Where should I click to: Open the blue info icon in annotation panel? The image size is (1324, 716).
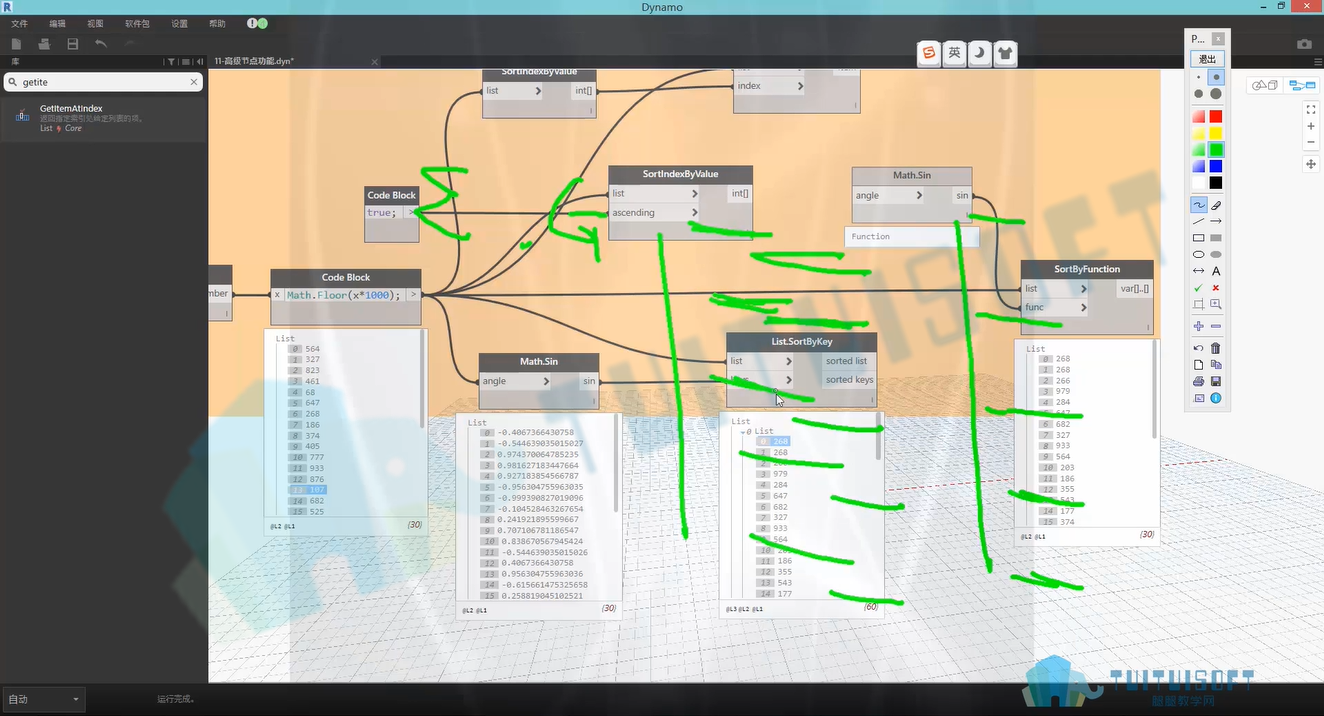[x=1216, y=398]
